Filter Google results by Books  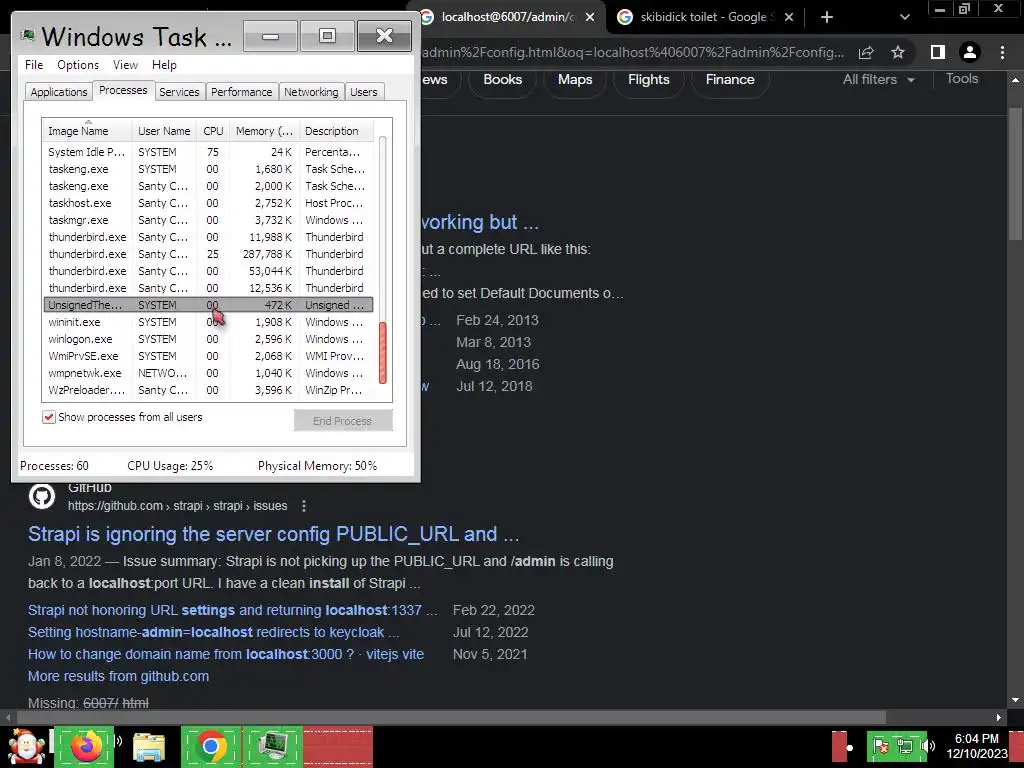pos(502,80)
